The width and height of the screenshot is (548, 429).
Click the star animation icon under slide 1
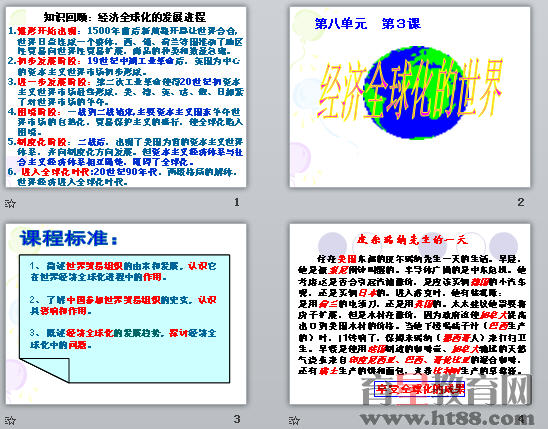[10, 203]
